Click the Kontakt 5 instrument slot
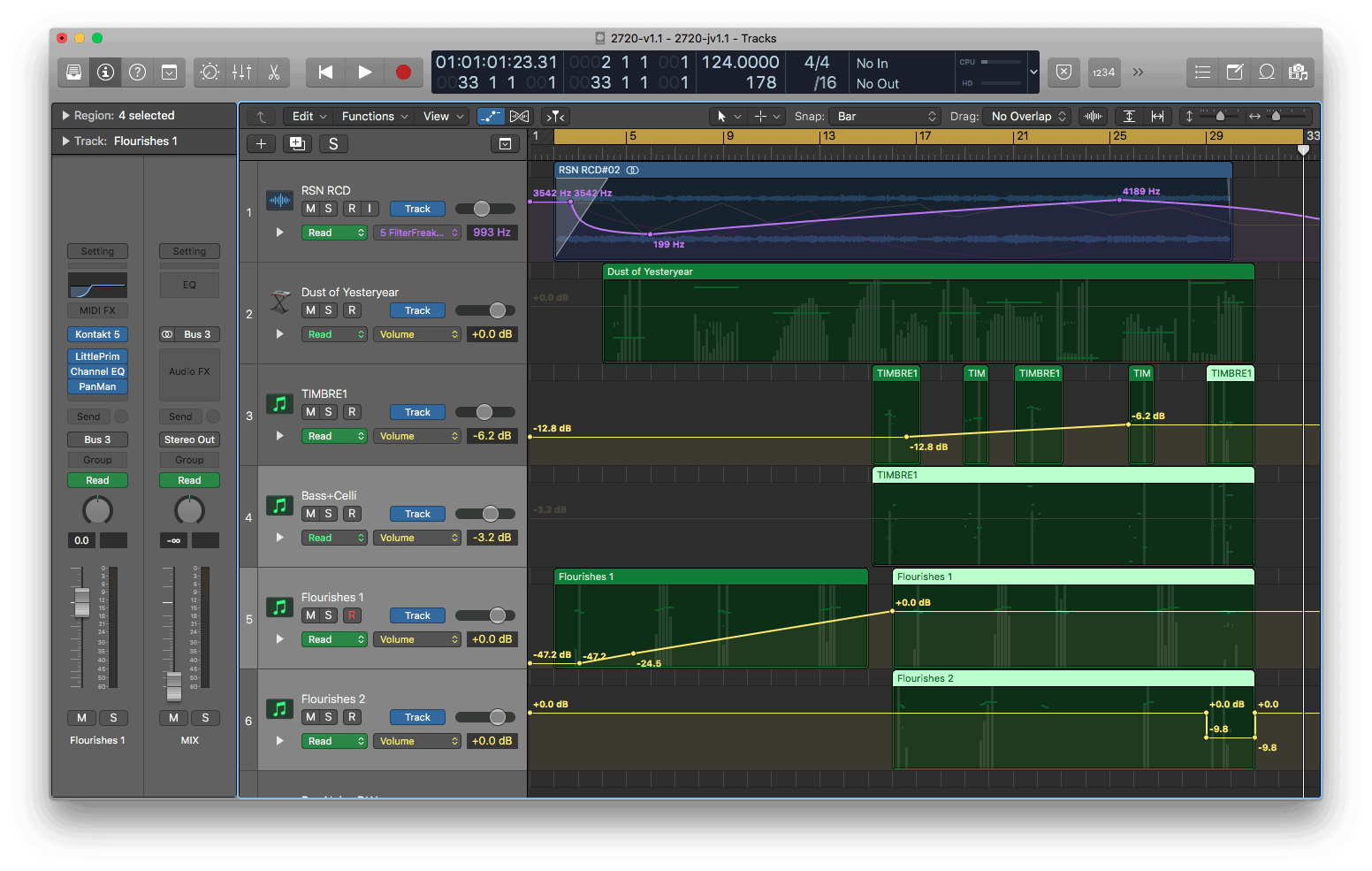This screenshot has height=871, width=1372. tap(97, 334)
